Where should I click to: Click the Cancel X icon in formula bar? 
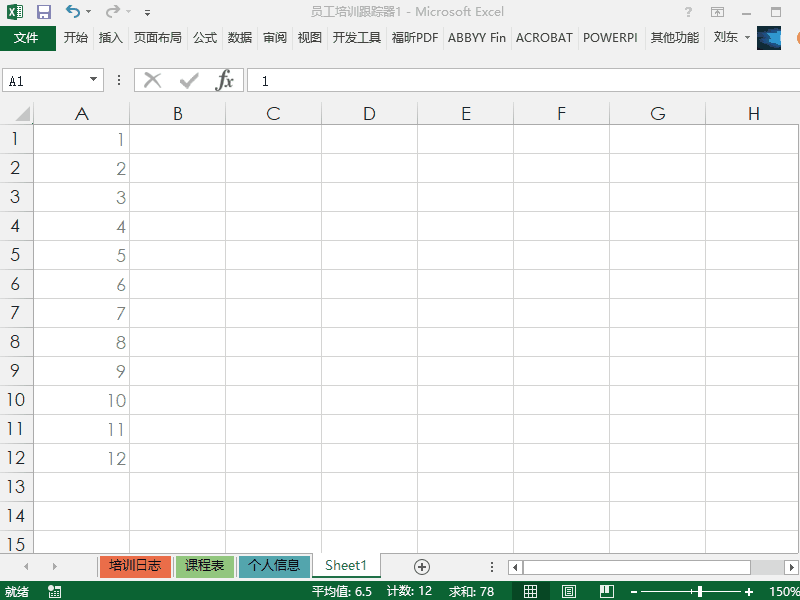click(153, 81)
